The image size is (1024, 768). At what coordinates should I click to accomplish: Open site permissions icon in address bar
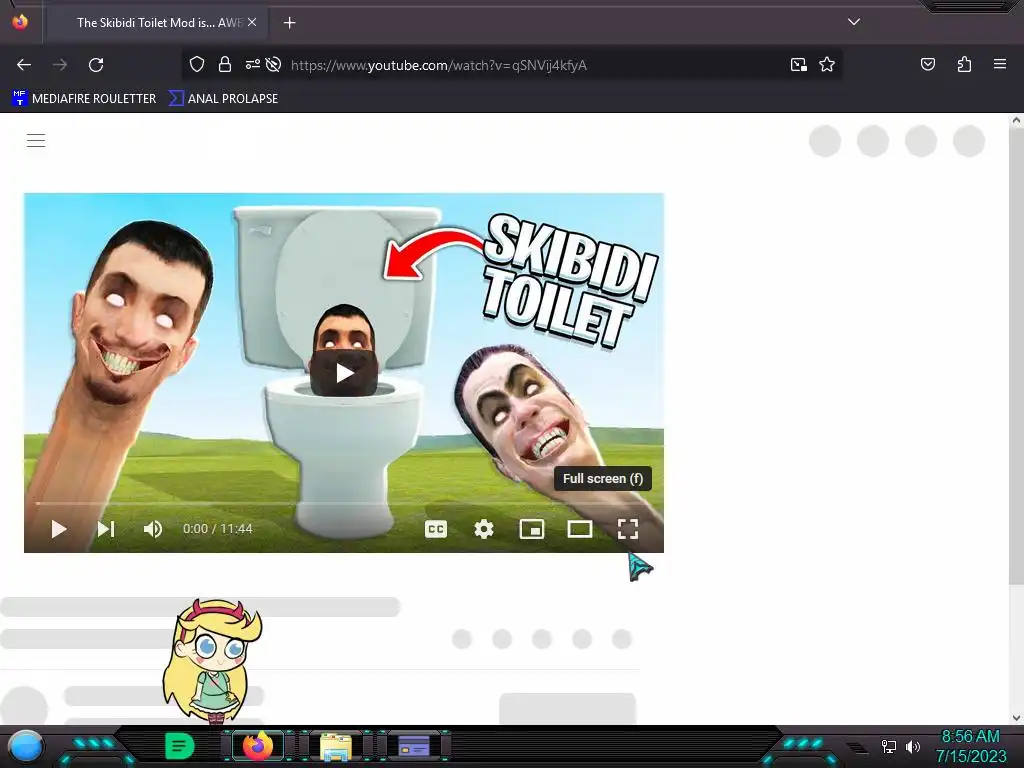tap(253, 64)
